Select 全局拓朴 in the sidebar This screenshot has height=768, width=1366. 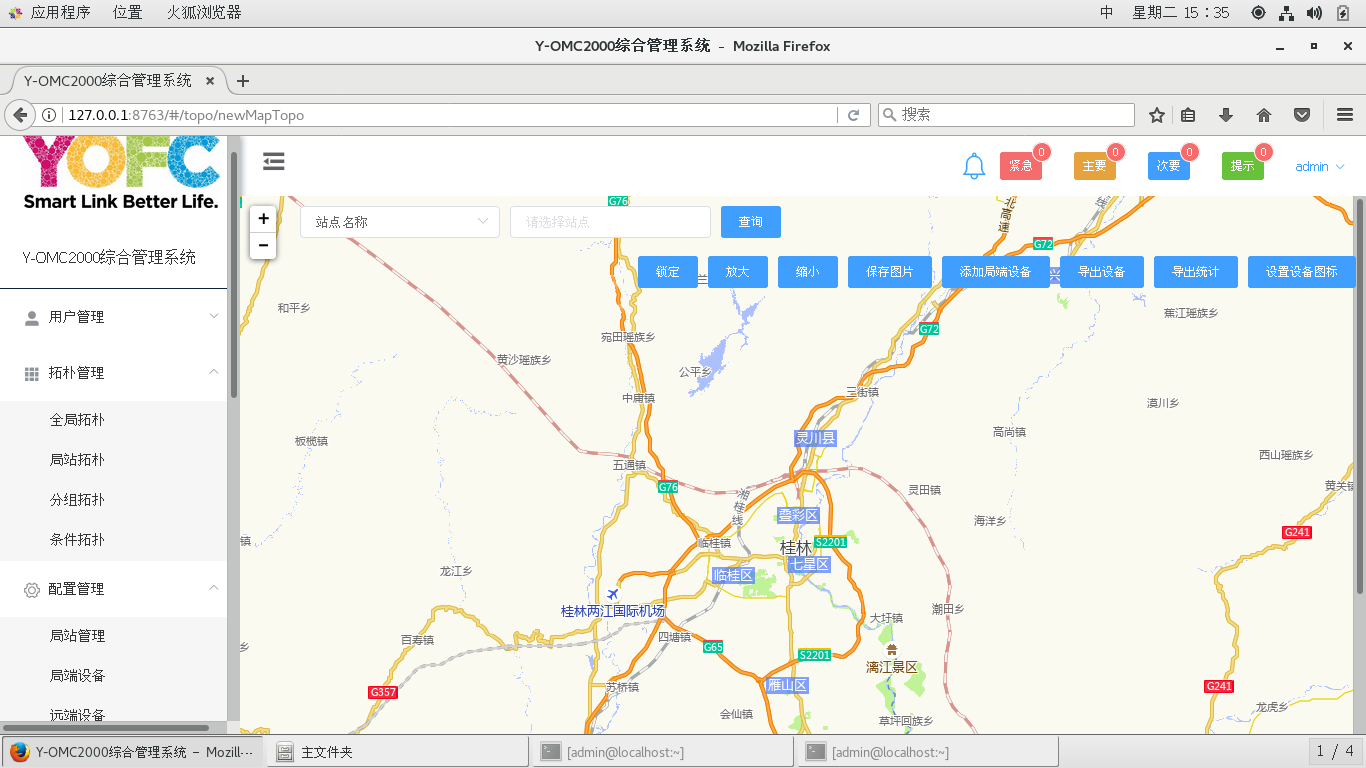point(78,420)
